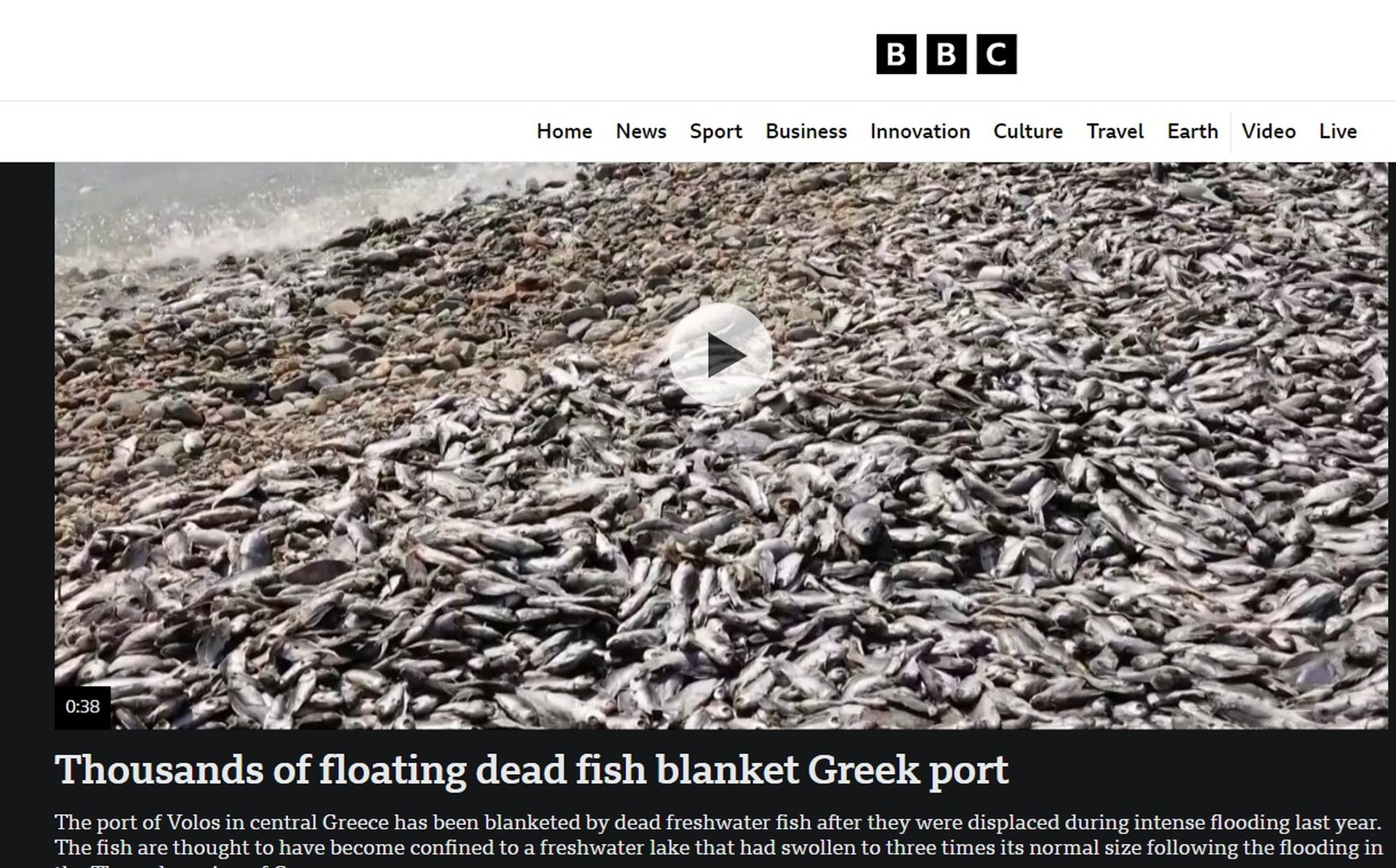This screenshot has height=868, width=1396.
Task: Click the article description about Volos port
Action: tap(718, 840)
